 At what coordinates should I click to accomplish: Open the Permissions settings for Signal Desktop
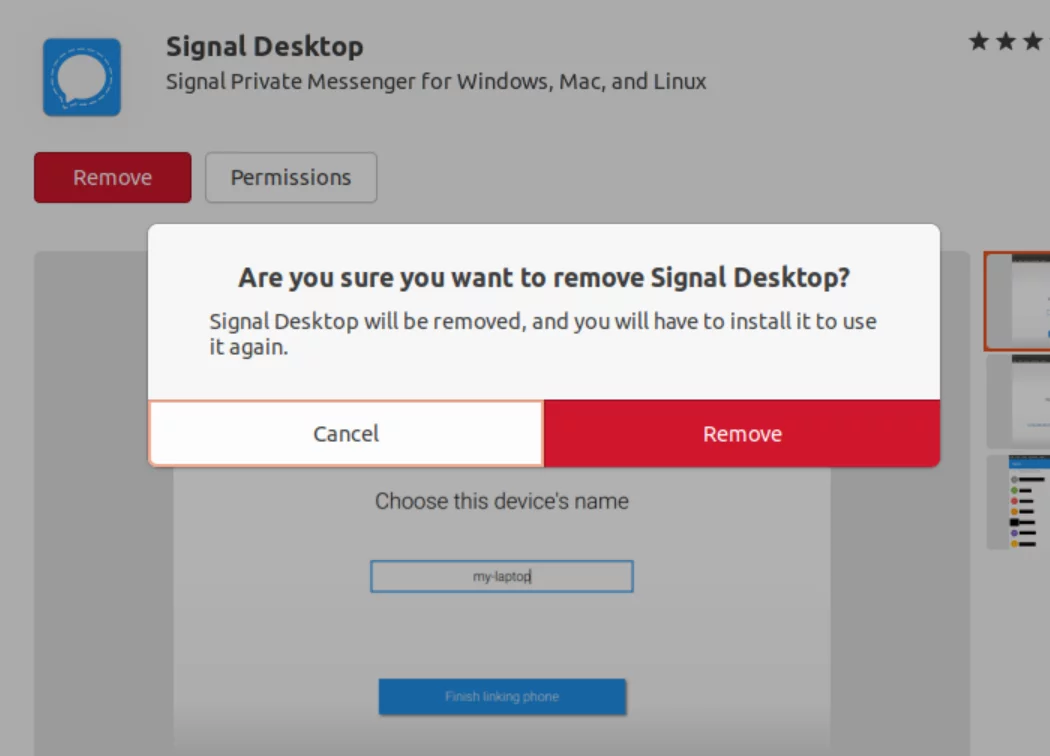point(291,177)
